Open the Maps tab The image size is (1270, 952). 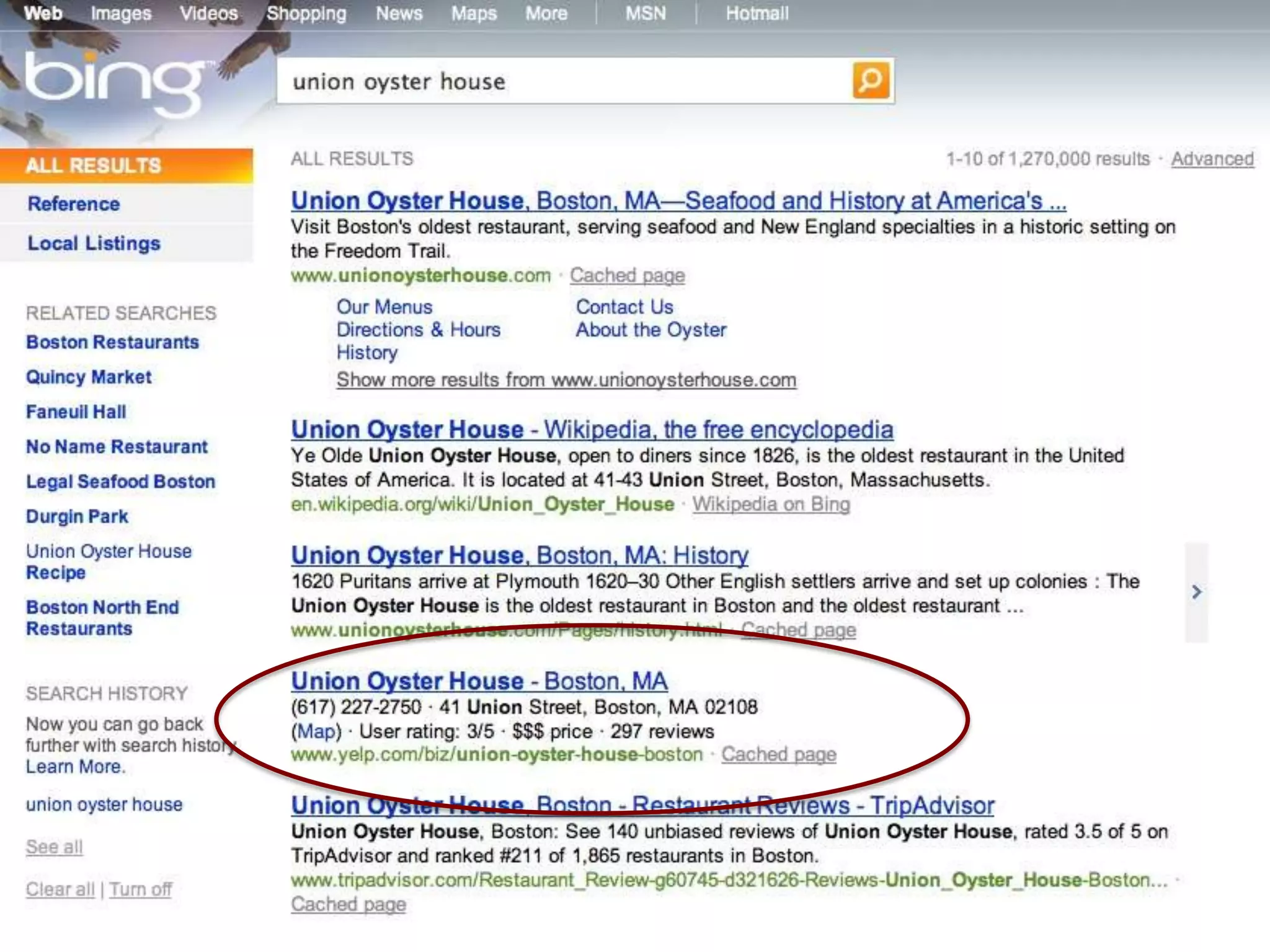coord(474,13)
